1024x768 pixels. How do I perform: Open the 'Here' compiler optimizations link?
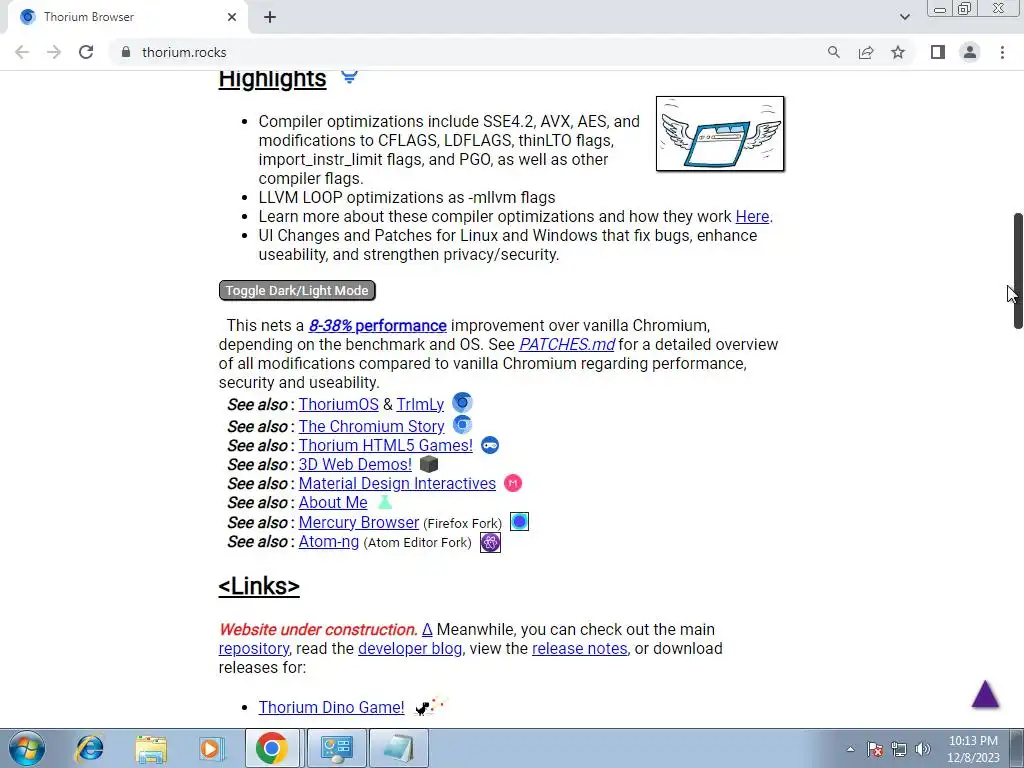pos(752,216)
